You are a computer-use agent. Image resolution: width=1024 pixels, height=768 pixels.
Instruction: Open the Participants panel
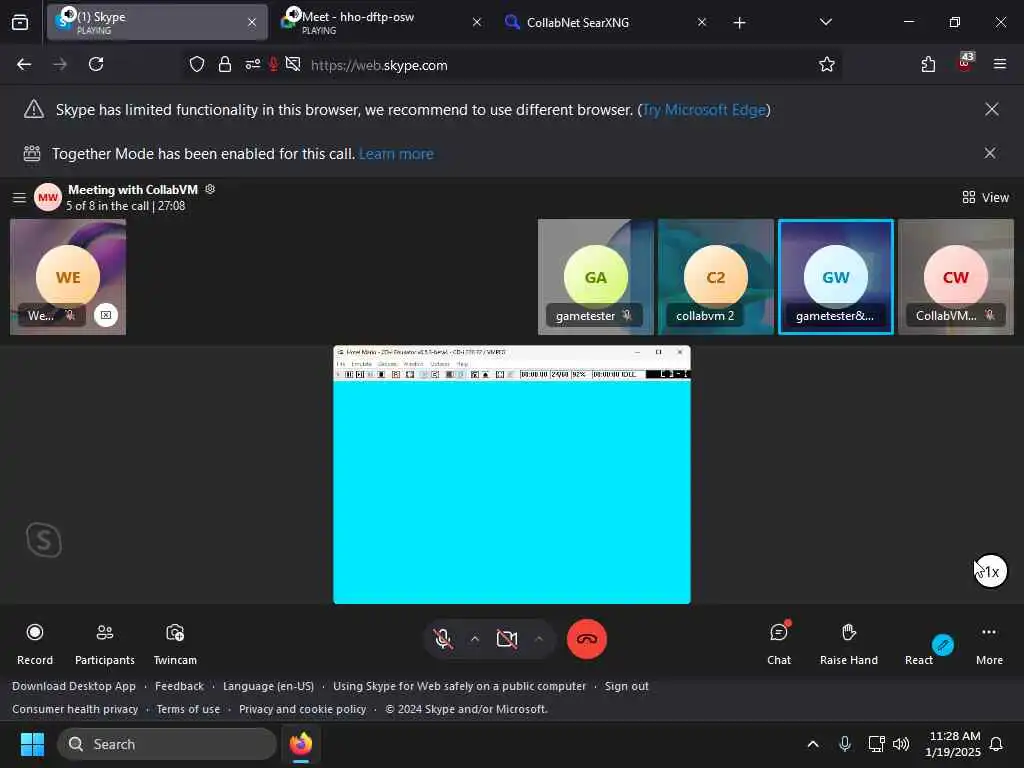point(104,643)
